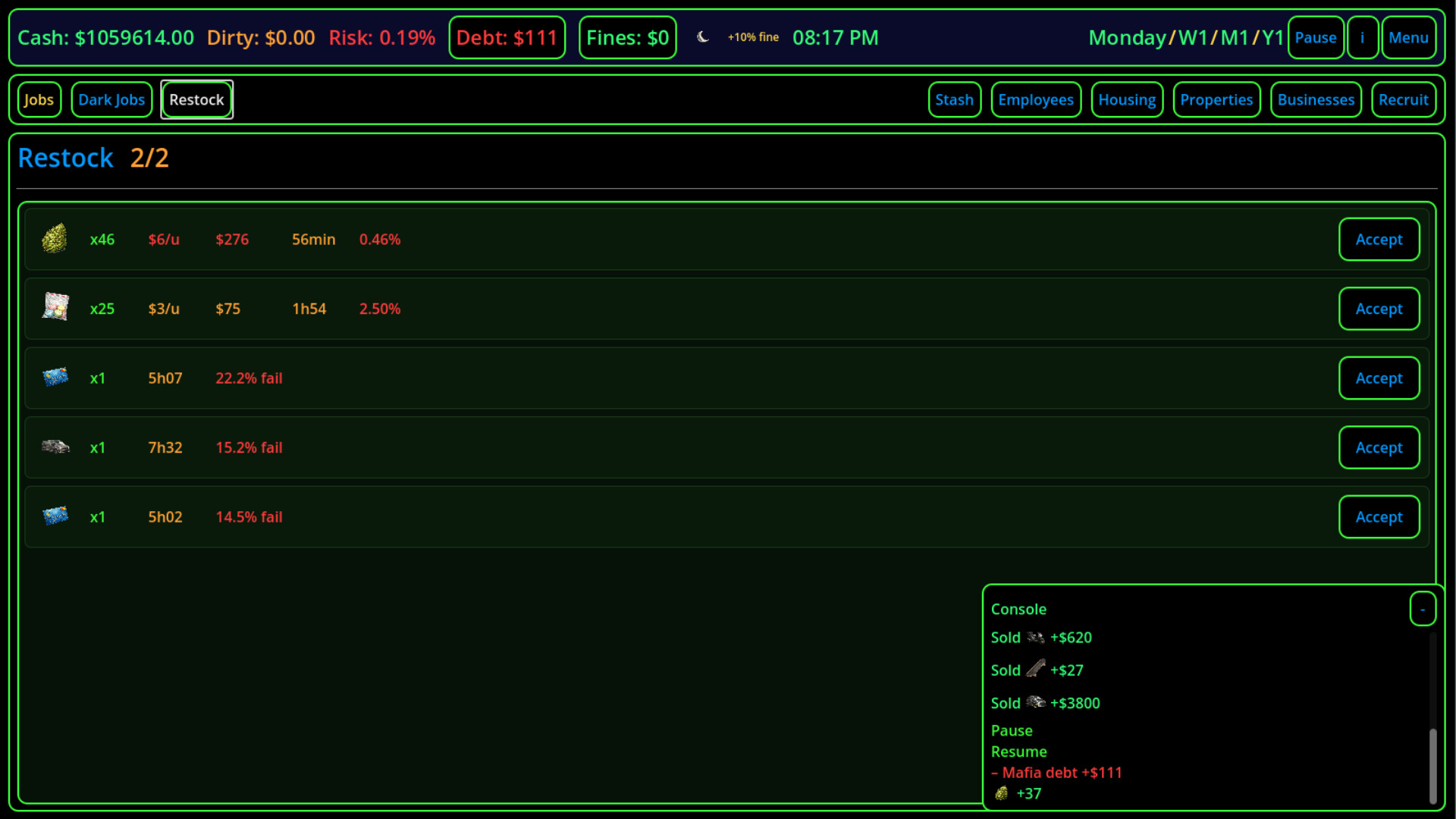Click the weed icon in console log

[1002, 793]
